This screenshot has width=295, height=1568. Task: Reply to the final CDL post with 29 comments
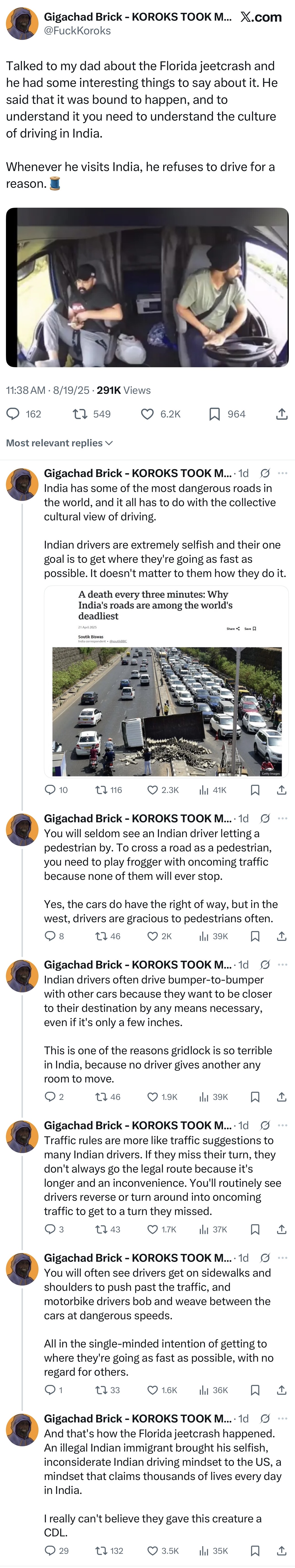coord(51,1551)
